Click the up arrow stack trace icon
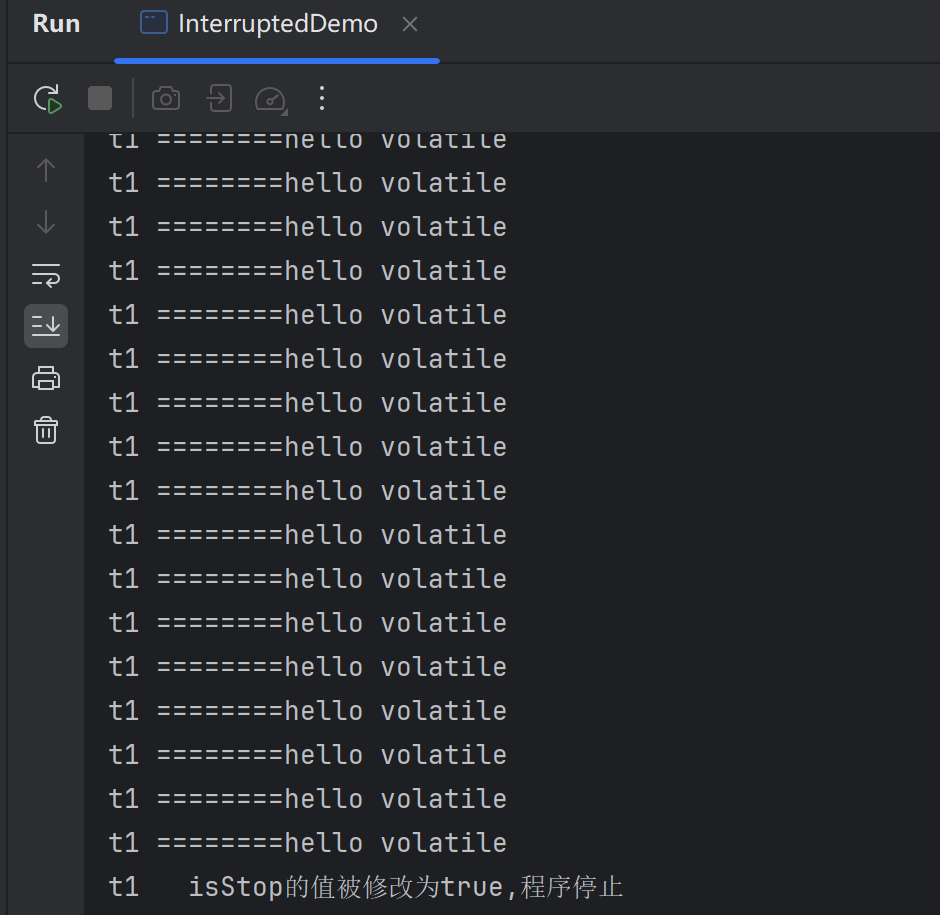 click(46, 170)
